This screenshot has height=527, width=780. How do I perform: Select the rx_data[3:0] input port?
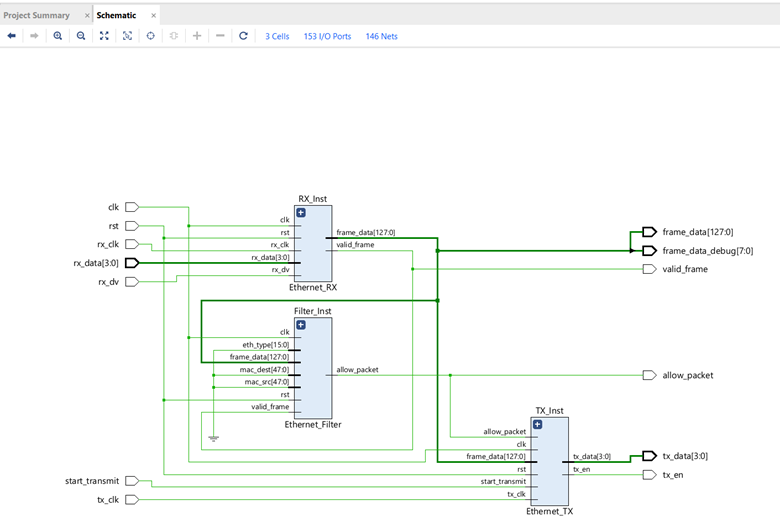[x=131, y=263]
